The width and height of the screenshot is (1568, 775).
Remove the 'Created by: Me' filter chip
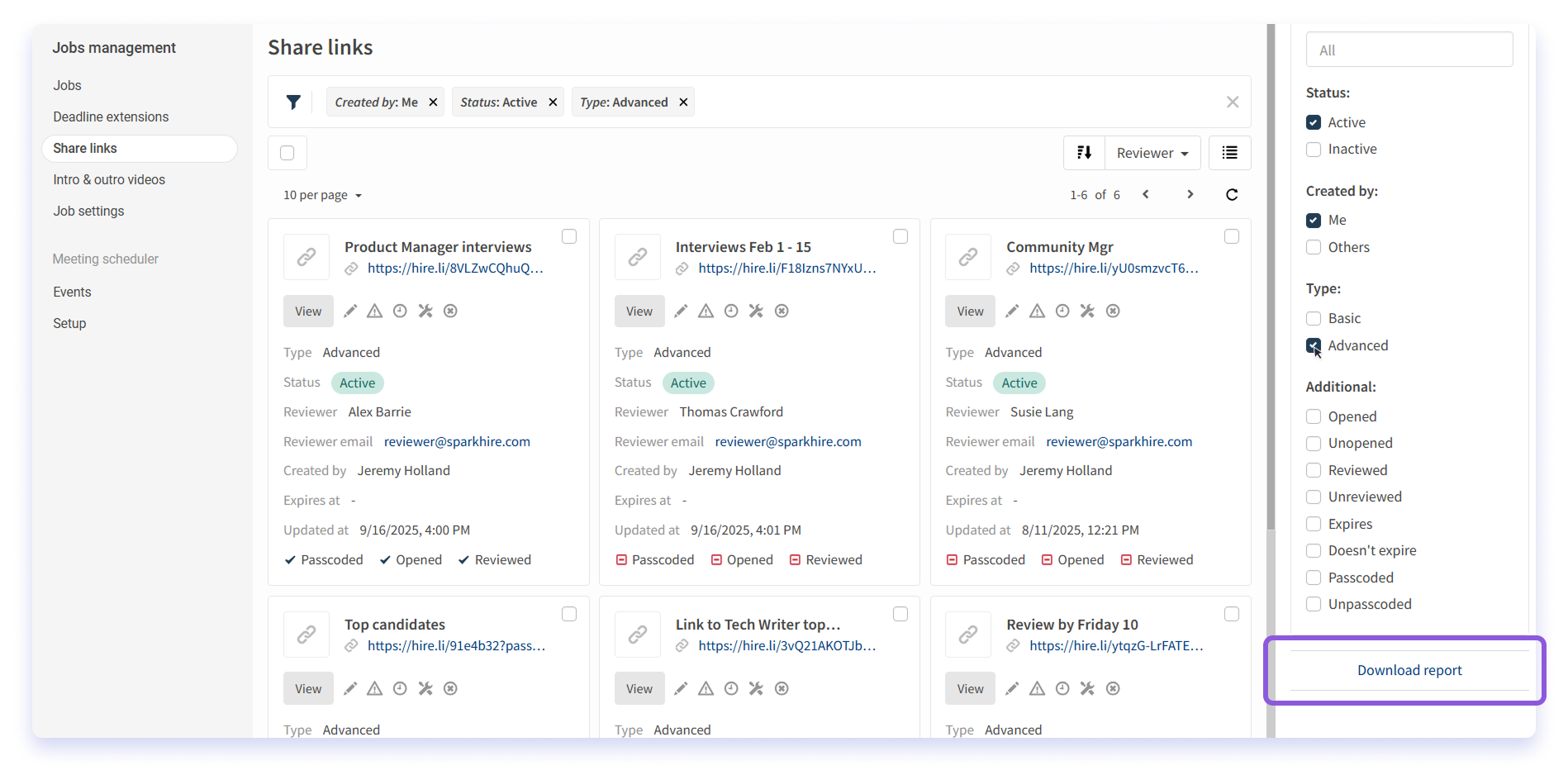[x=433, y=102]
